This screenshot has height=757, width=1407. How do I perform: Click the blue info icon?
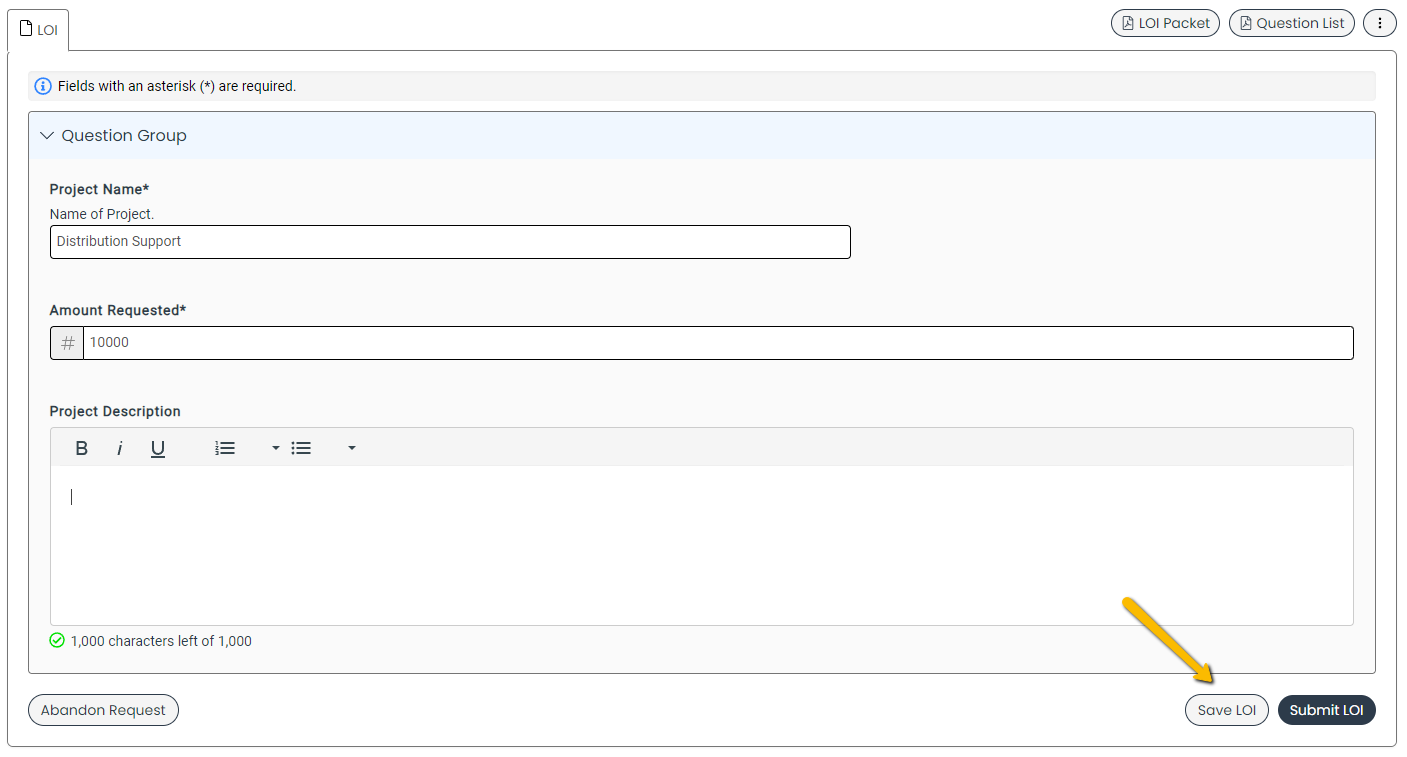coord(42,86)
